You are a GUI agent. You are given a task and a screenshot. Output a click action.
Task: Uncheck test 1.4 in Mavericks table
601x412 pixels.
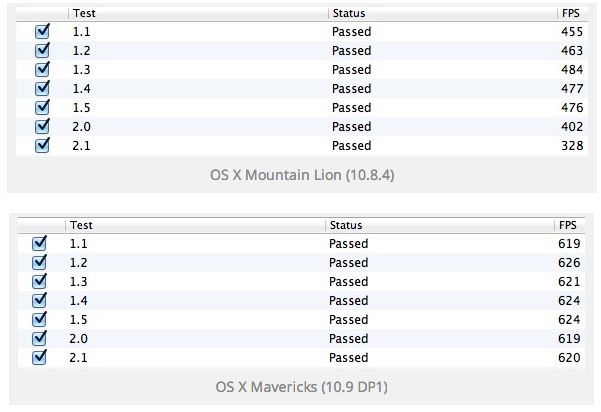coord(41,300)
